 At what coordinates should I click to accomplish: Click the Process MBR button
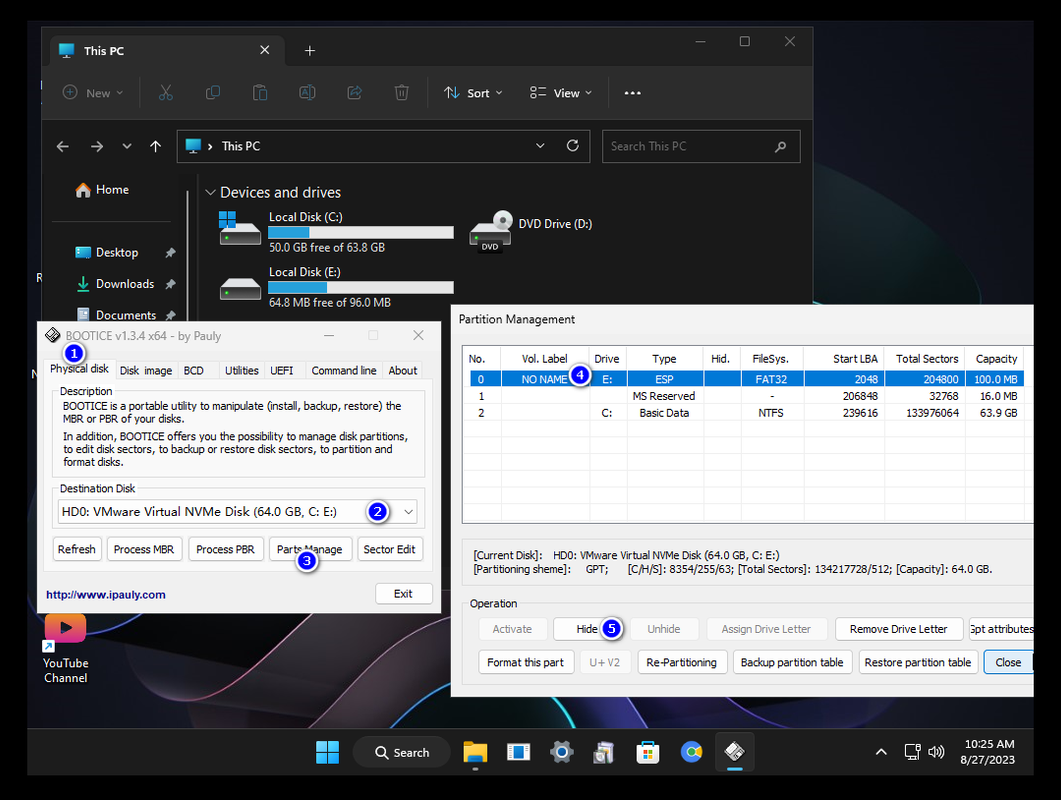(x=144, y=550)
